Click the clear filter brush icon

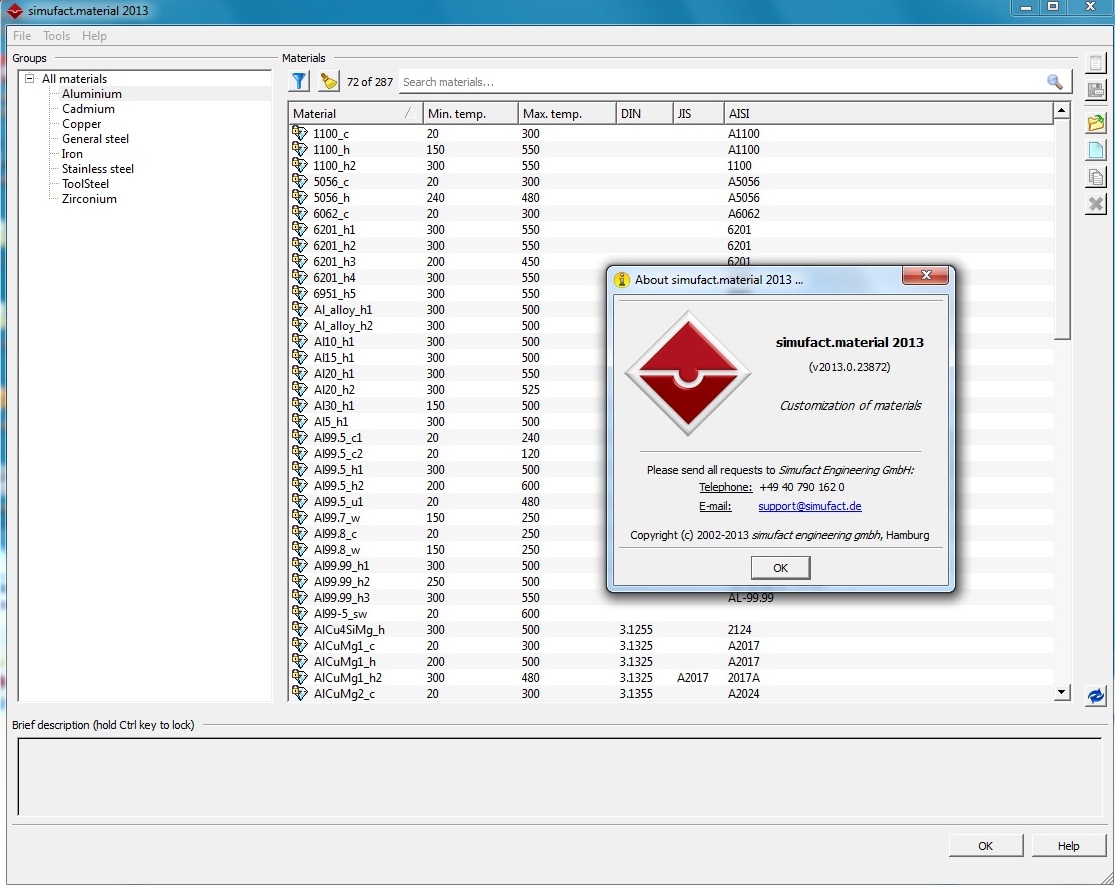tap(329, 81)
